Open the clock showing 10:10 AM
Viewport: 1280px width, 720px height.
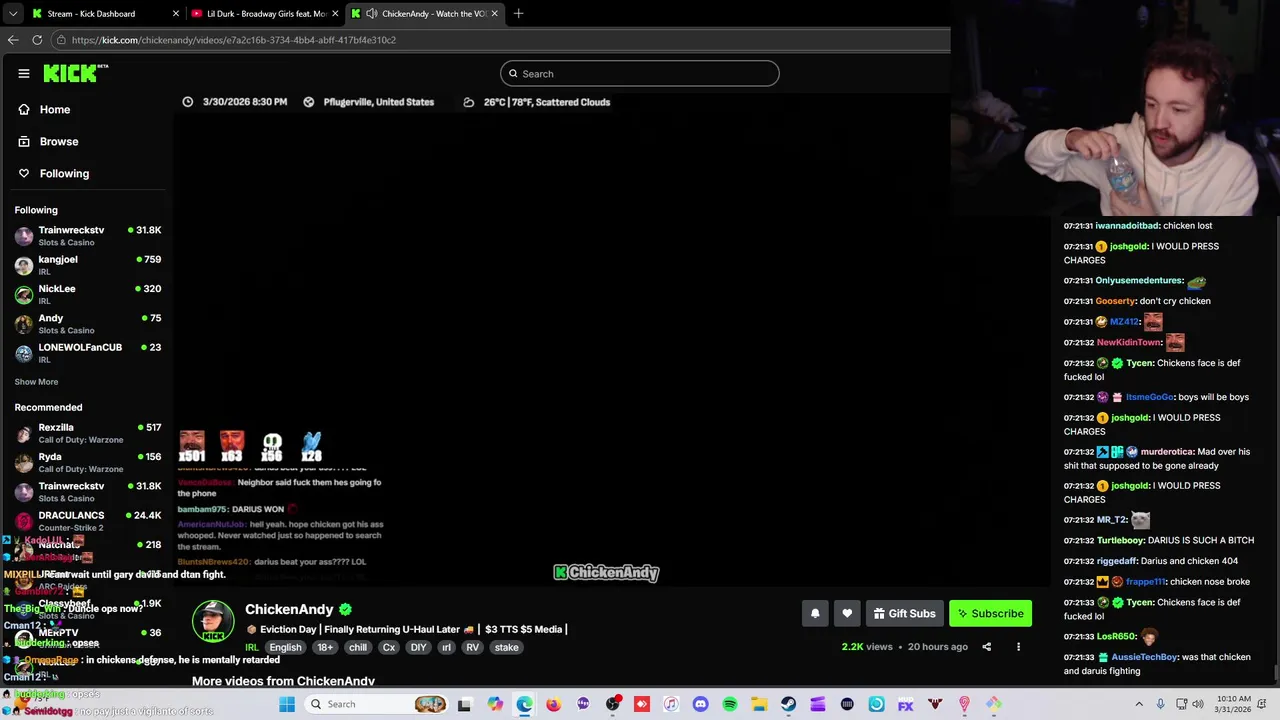tap(1235, 704)
